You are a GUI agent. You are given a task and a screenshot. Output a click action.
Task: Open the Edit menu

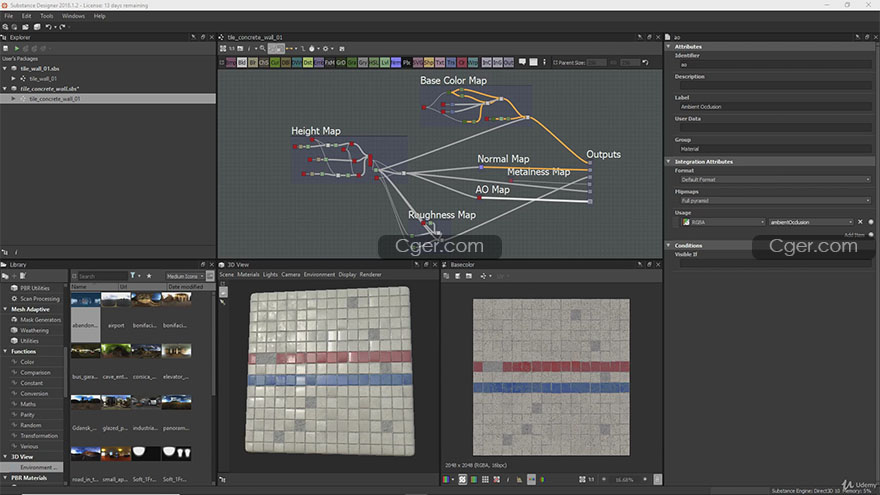pos(26,16)
